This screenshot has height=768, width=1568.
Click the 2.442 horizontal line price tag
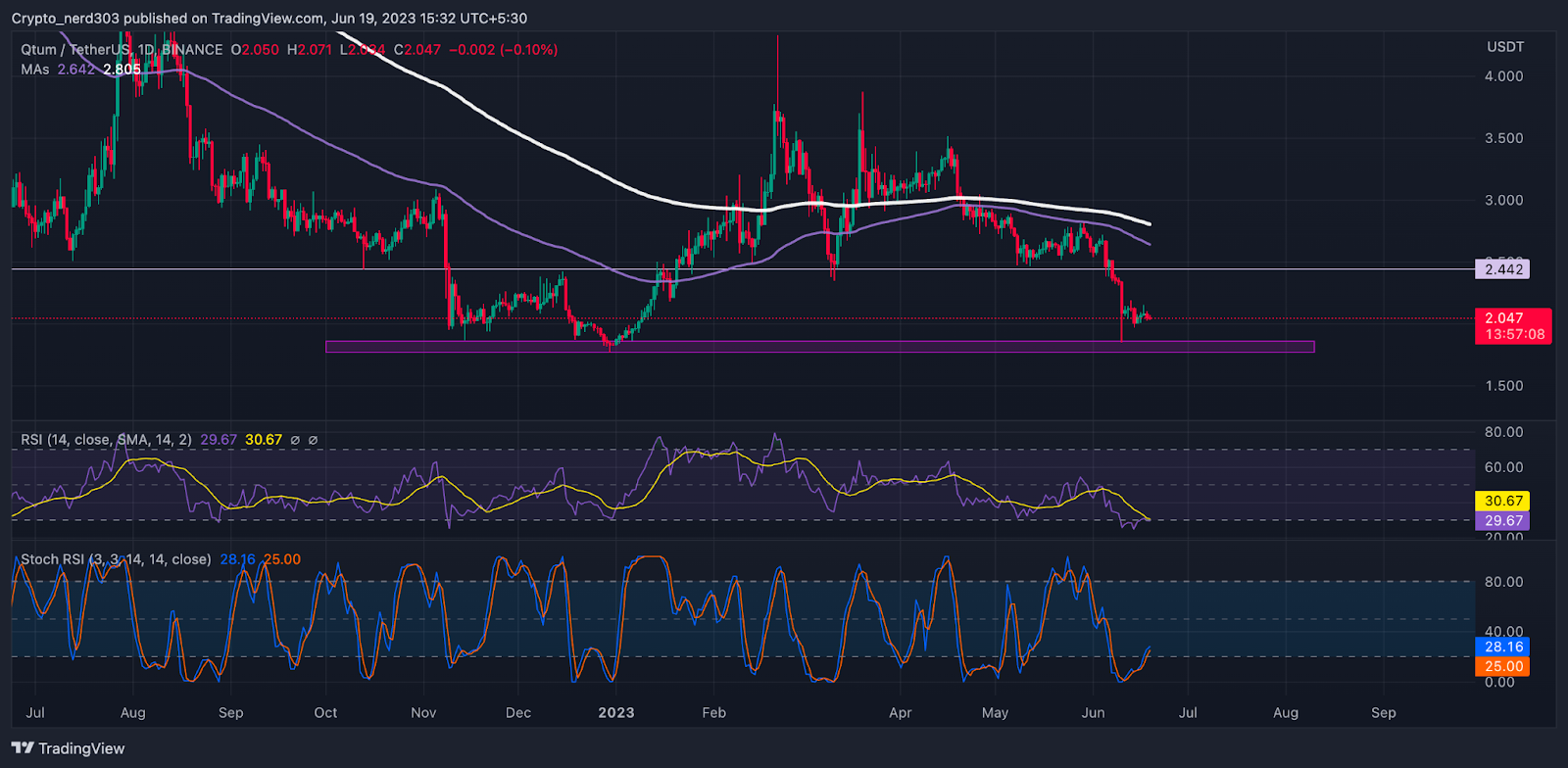point(1501,268)
